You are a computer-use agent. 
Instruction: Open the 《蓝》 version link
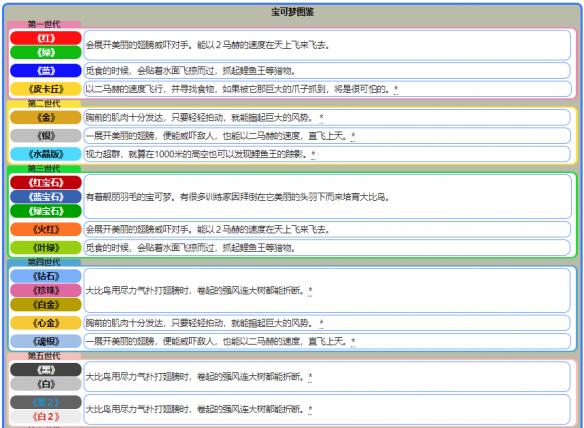[x=46, y=70]
